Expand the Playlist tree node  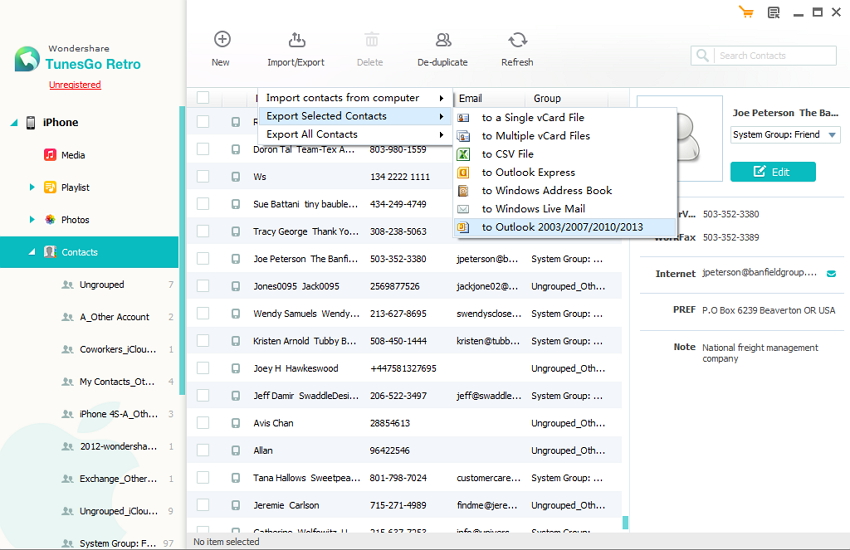pyautogui.click(x=33, y=187)
